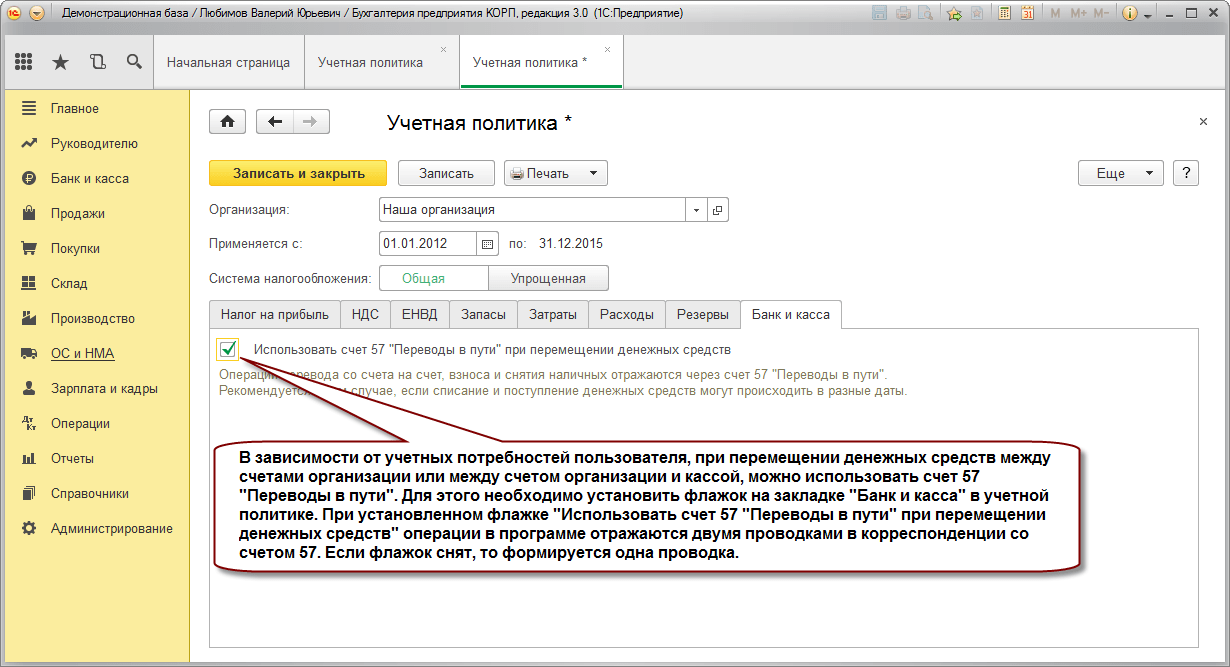Click the 'Записать' button

(x=446, y=173)
